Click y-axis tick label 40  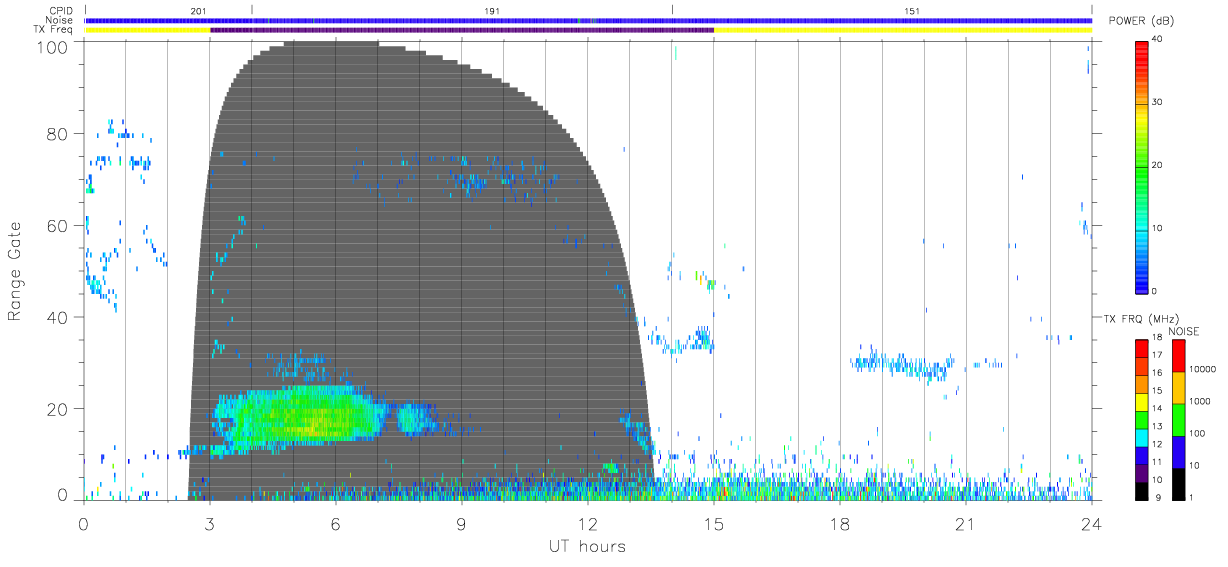58,317
